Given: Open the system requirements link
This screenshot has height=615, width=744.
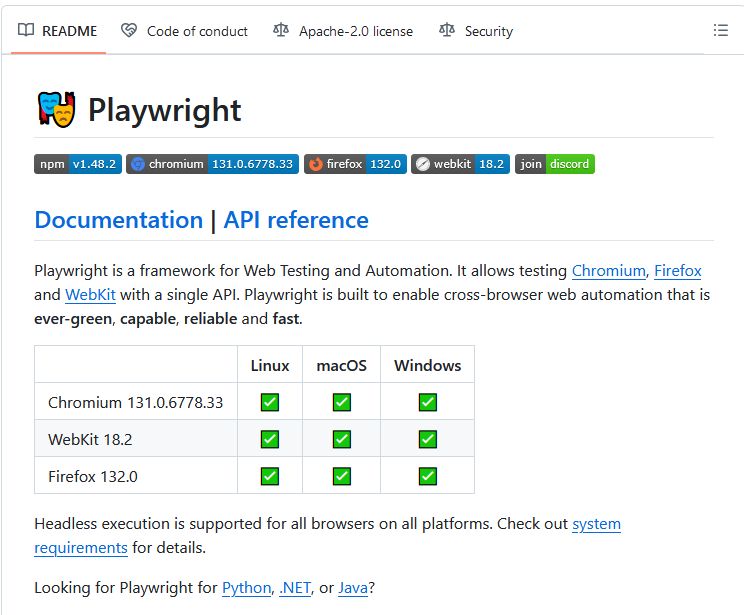Looking at the screenshot, I should (x=596, y=524).
